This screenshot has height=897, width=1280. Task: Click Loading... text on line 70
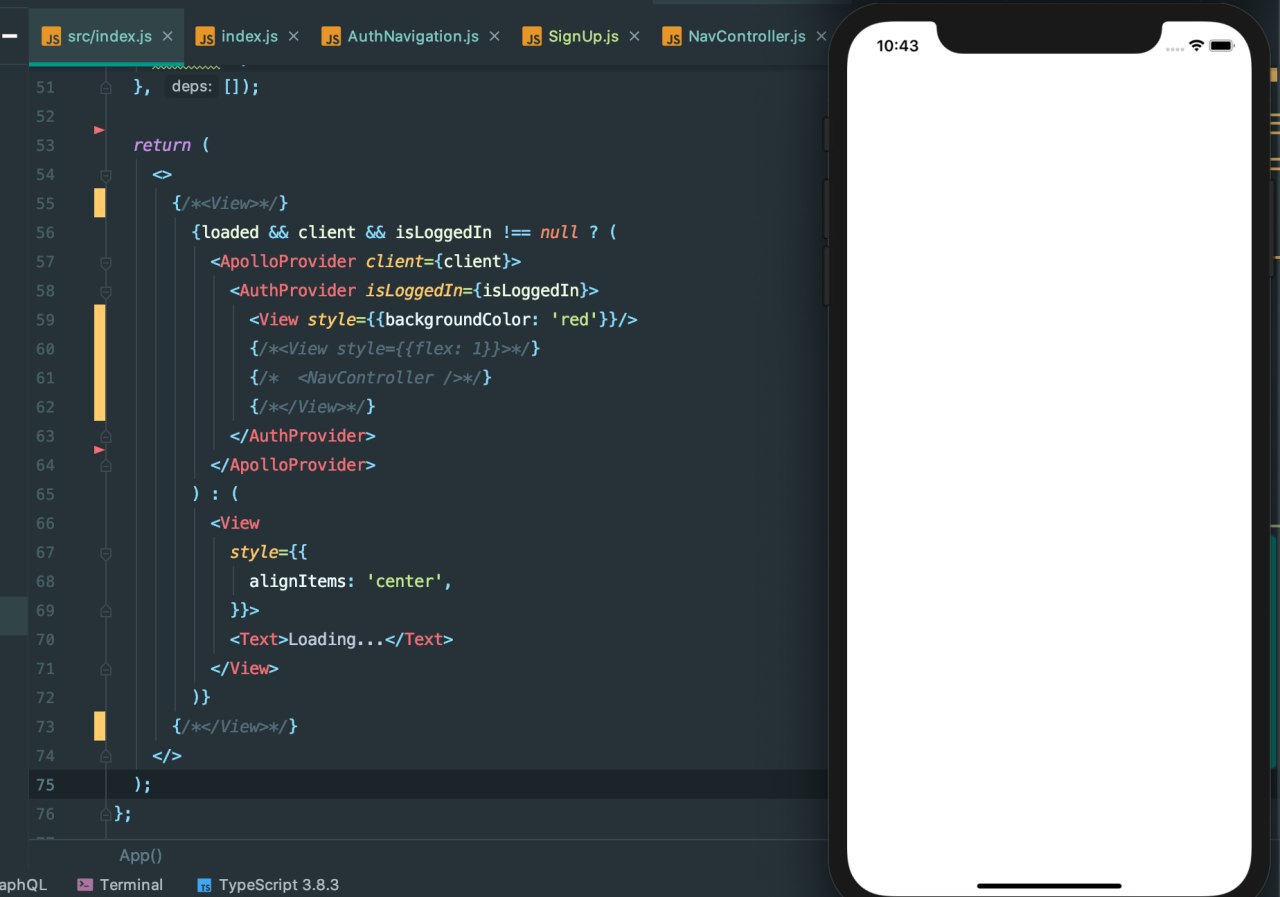[x=336, y=639]
